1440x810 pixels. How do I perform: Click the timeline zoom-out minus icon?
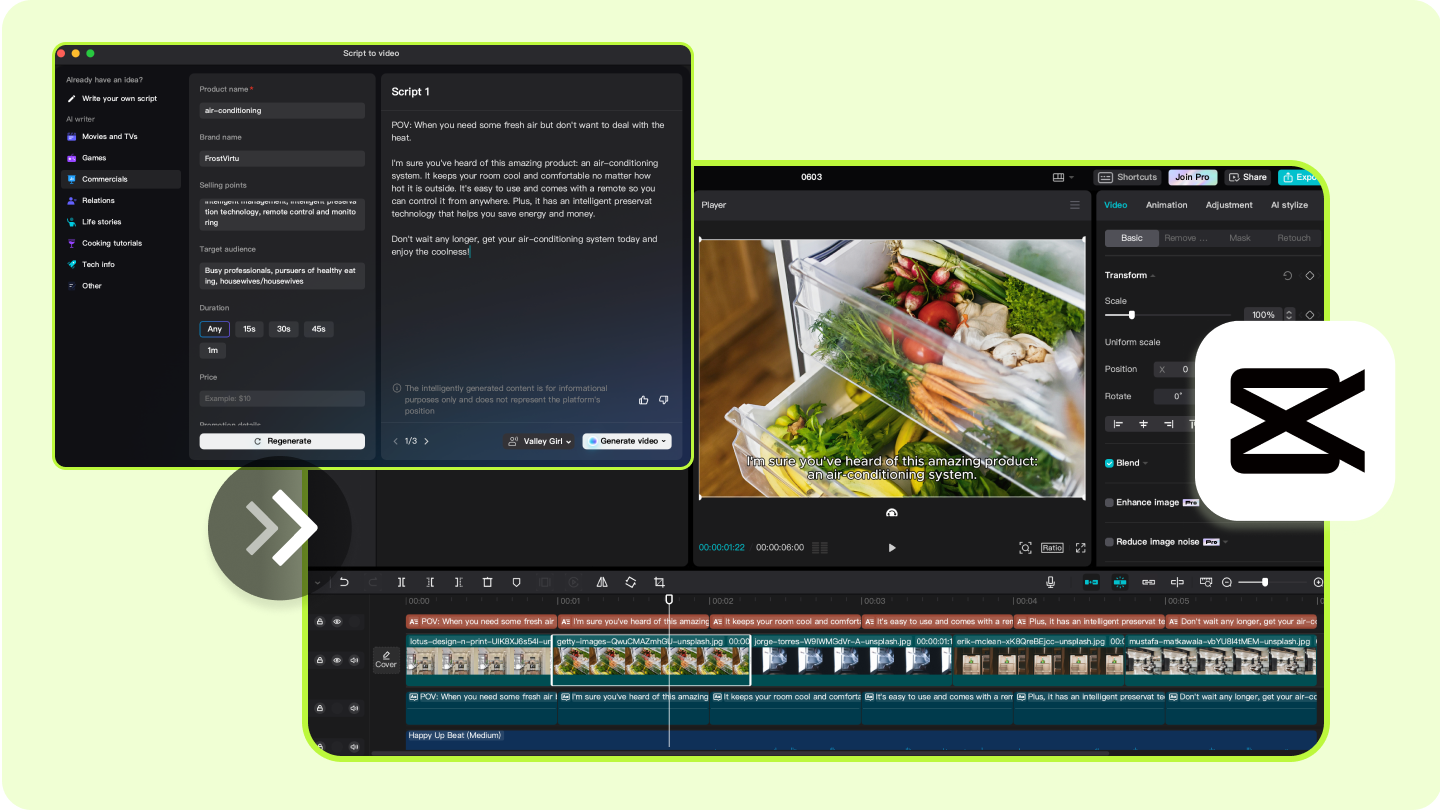[1227, 582]
